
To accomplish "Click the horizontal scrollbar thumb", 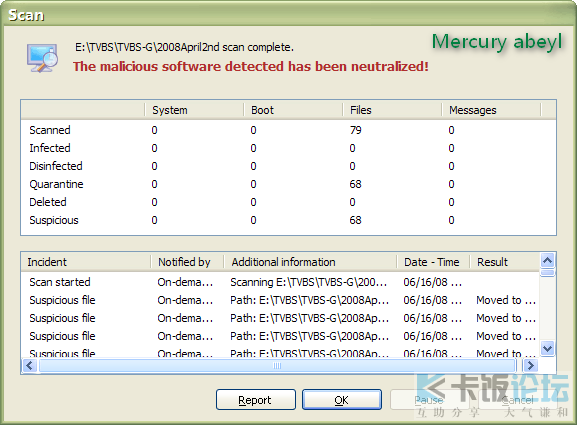I will pyautogui.click(x=277, y=366).
